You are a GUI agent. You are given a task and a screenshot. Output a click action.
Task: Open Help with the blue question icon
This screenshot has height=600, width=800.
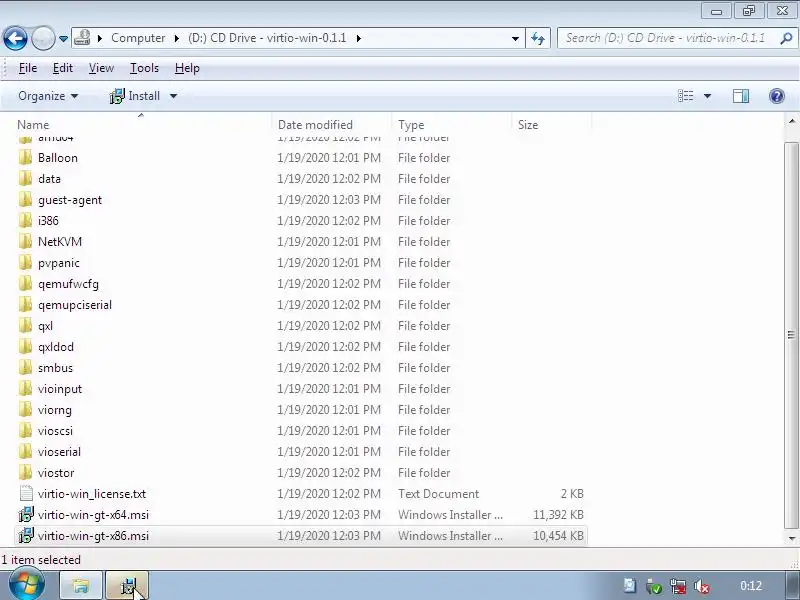(777, 96)
